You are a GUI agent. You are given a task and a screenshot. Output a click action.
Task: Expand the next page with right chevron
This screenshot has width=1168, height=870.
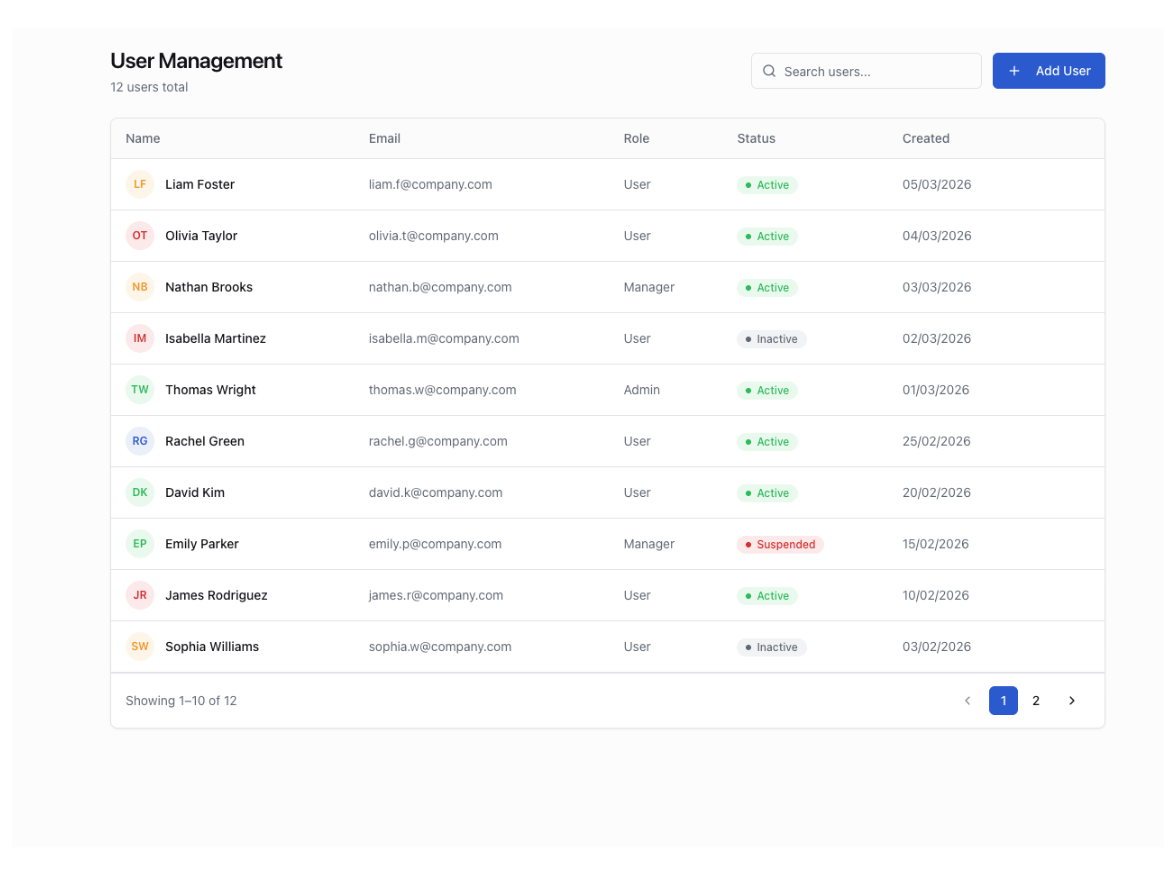click(1071, 700)
